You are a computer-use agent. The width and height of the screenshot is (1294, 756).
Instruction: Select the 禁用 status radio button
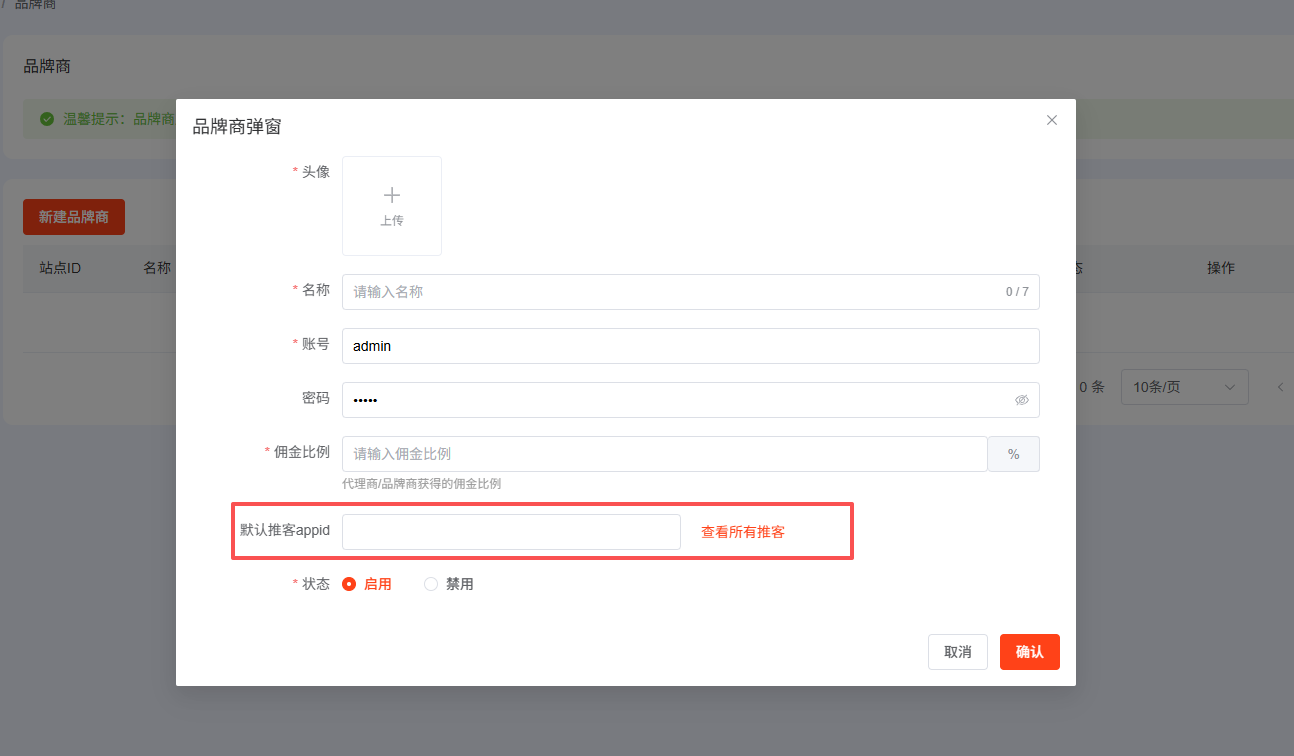pyautogui.click(x=431, y=584)
